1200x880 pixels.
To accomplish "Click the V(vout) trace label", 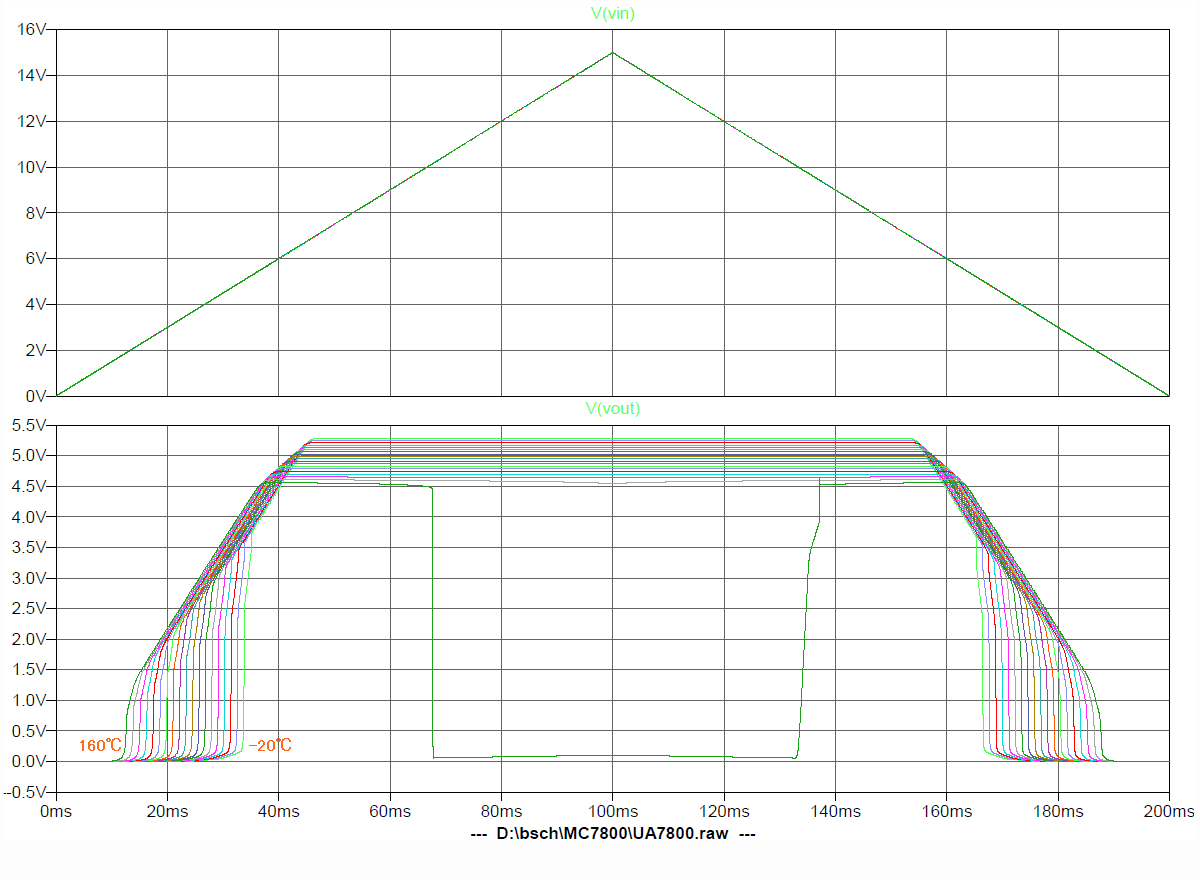I will coord(613,408).
